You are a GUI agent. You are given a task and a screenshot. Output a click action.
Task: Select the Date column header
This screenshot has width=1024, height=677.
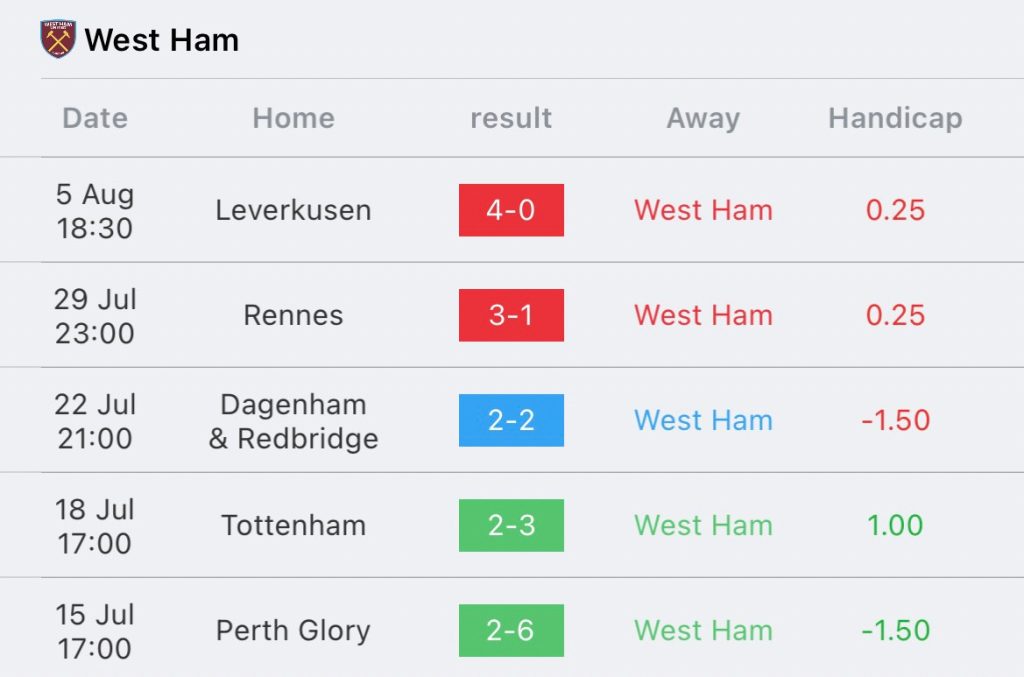(95, 118)
